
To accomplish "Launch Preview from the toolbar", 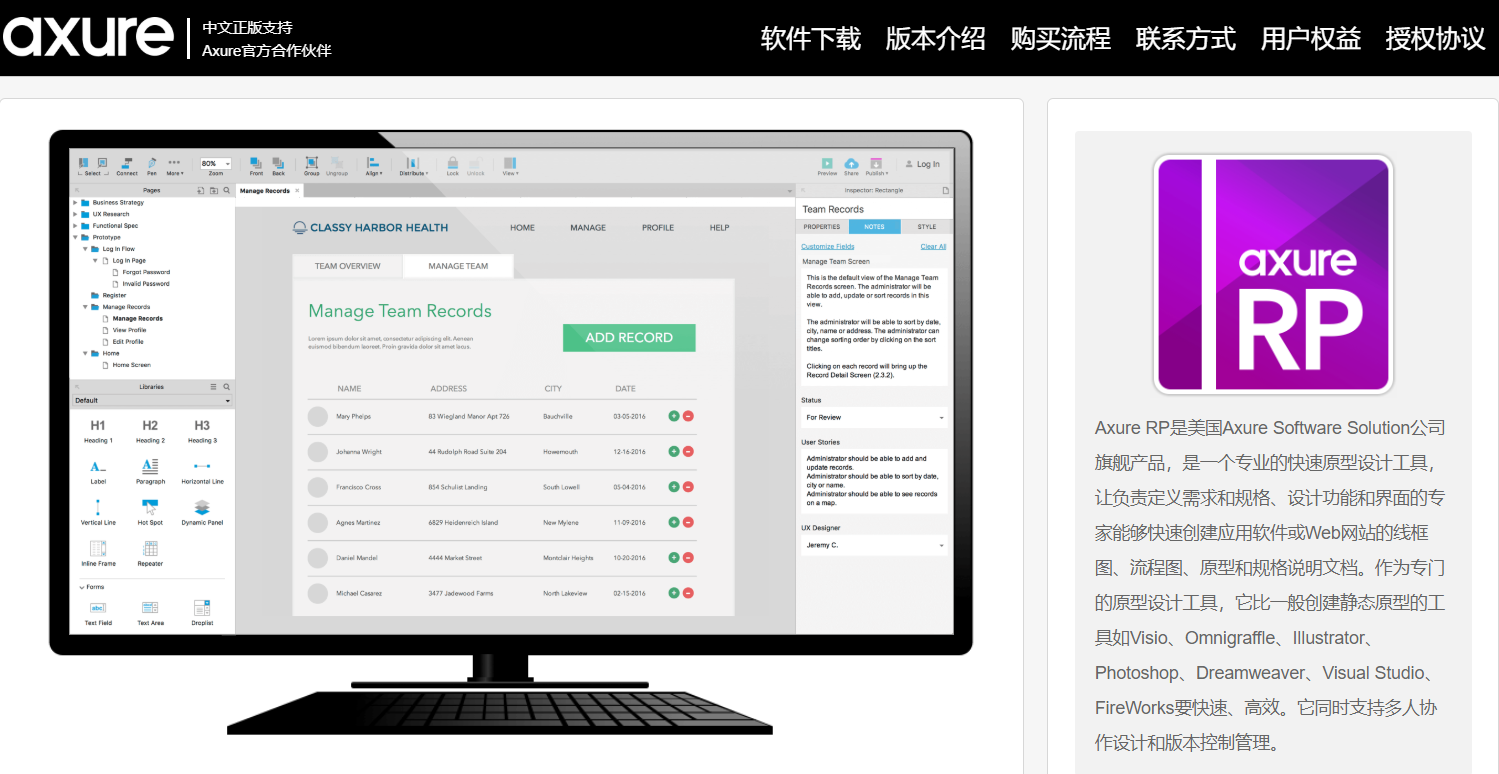I will 827,166.
